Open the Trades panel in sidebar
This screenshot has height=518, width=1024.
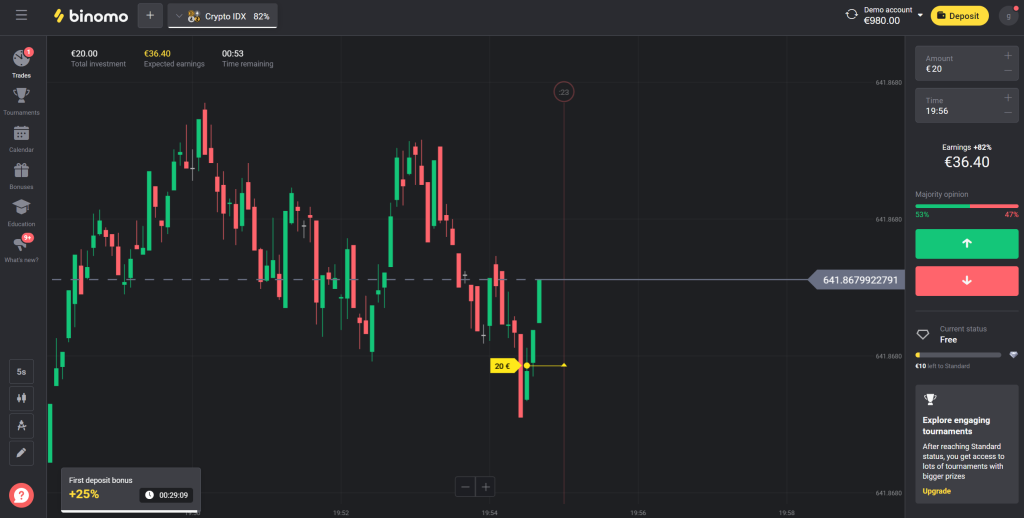(x=21, y=61)
